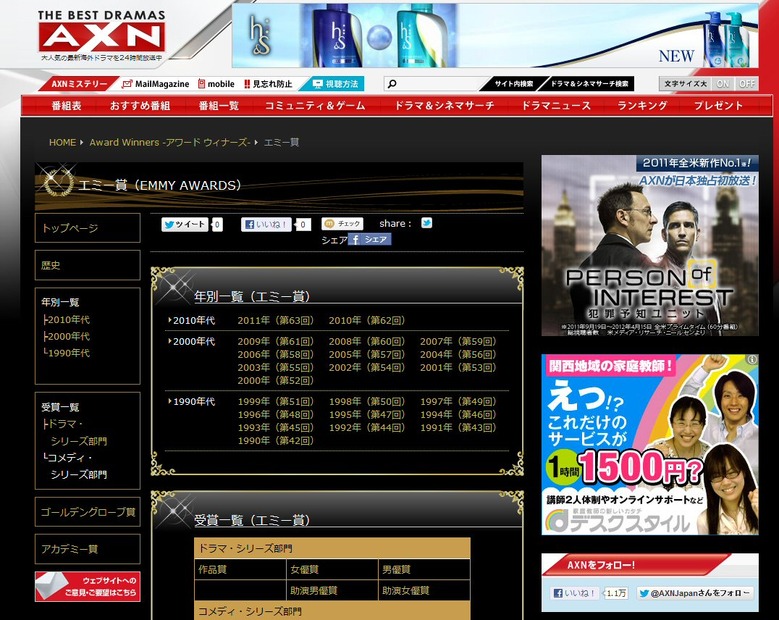This screenshot has height=620, width=779.
Task: Click the search magnifier icon
Action: tap(392, 84)
